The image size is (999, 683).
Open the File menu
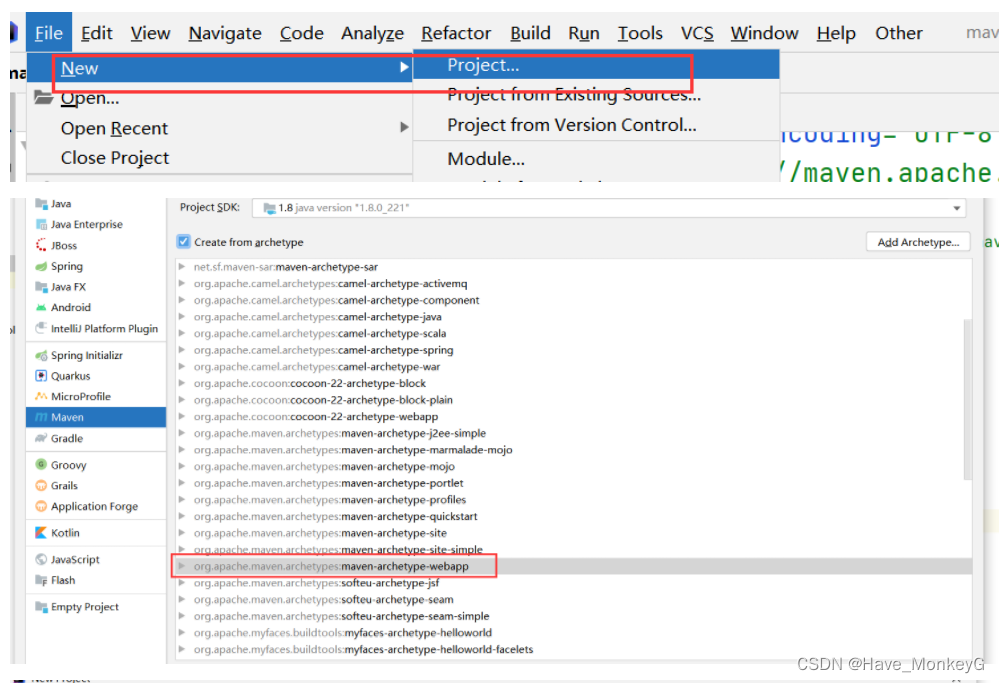point(49,32)
